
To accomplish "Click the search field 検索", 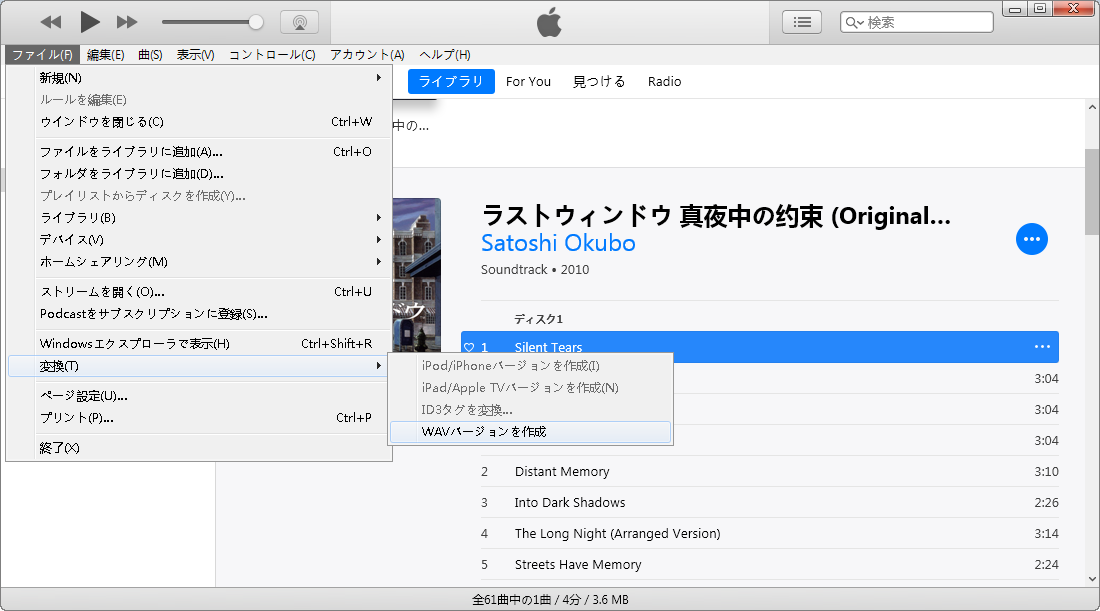I will tap(916, 22).
